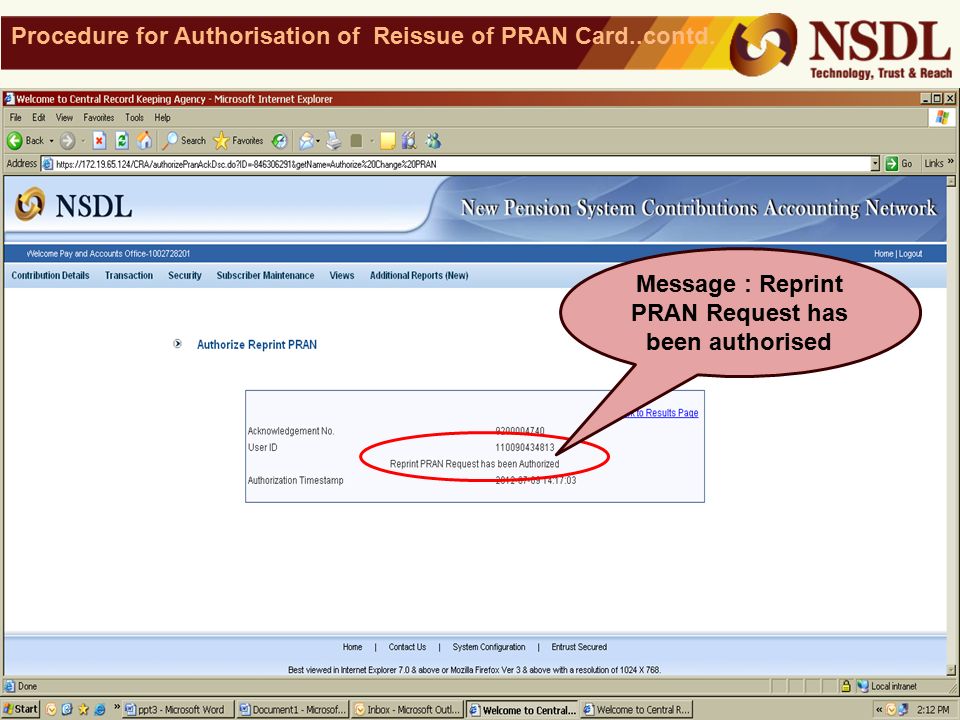Click the History icon in toolbar
Screen dimensions: 960x720
(279, 141)
